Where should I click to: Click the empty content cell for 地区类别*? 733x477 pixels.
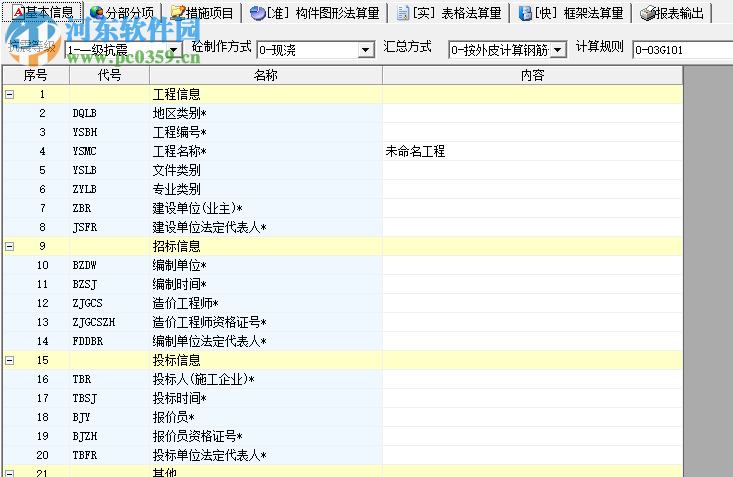click(x=532, y=113)
